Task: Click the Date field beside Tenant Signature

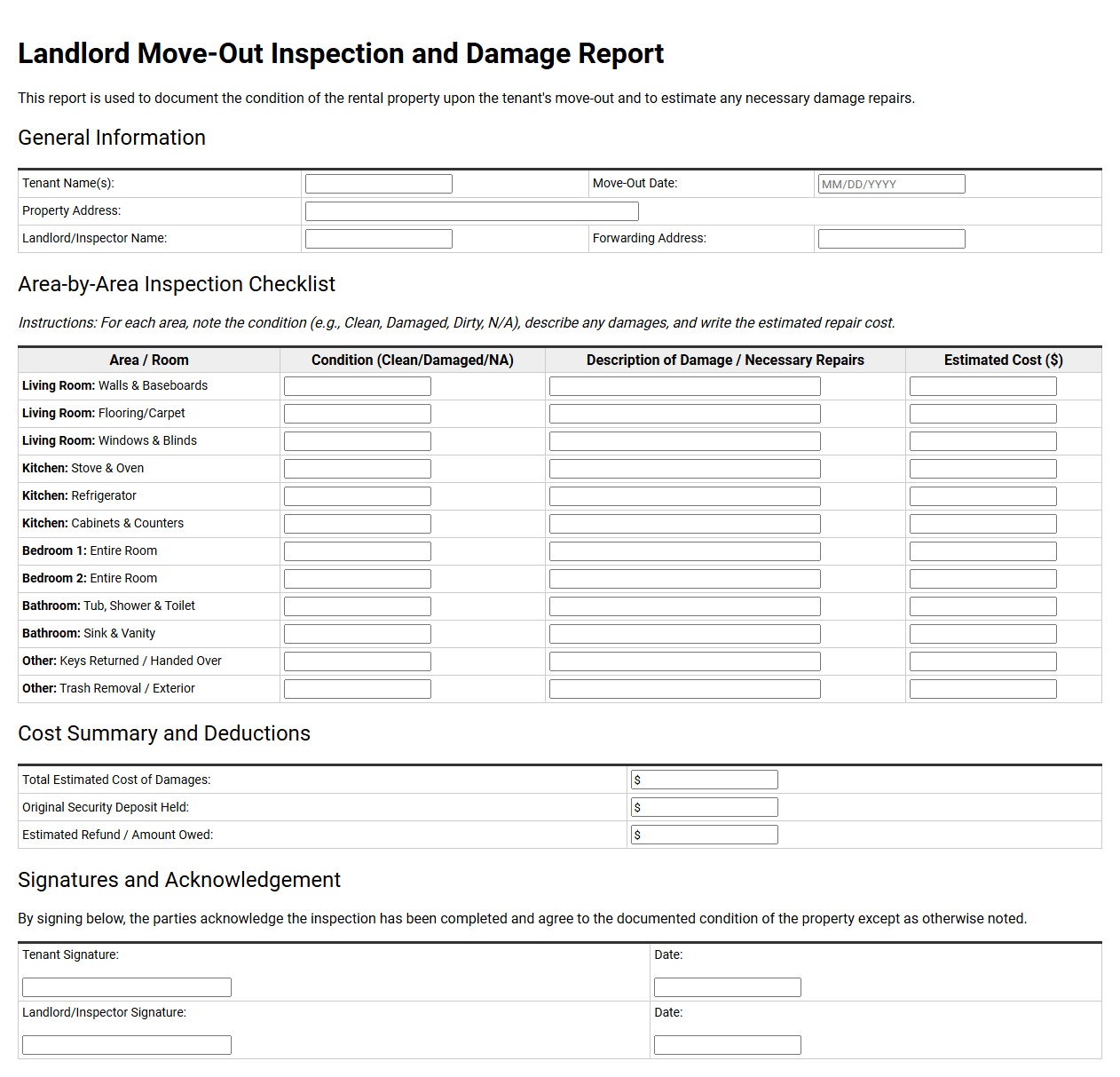Action: 728,987
